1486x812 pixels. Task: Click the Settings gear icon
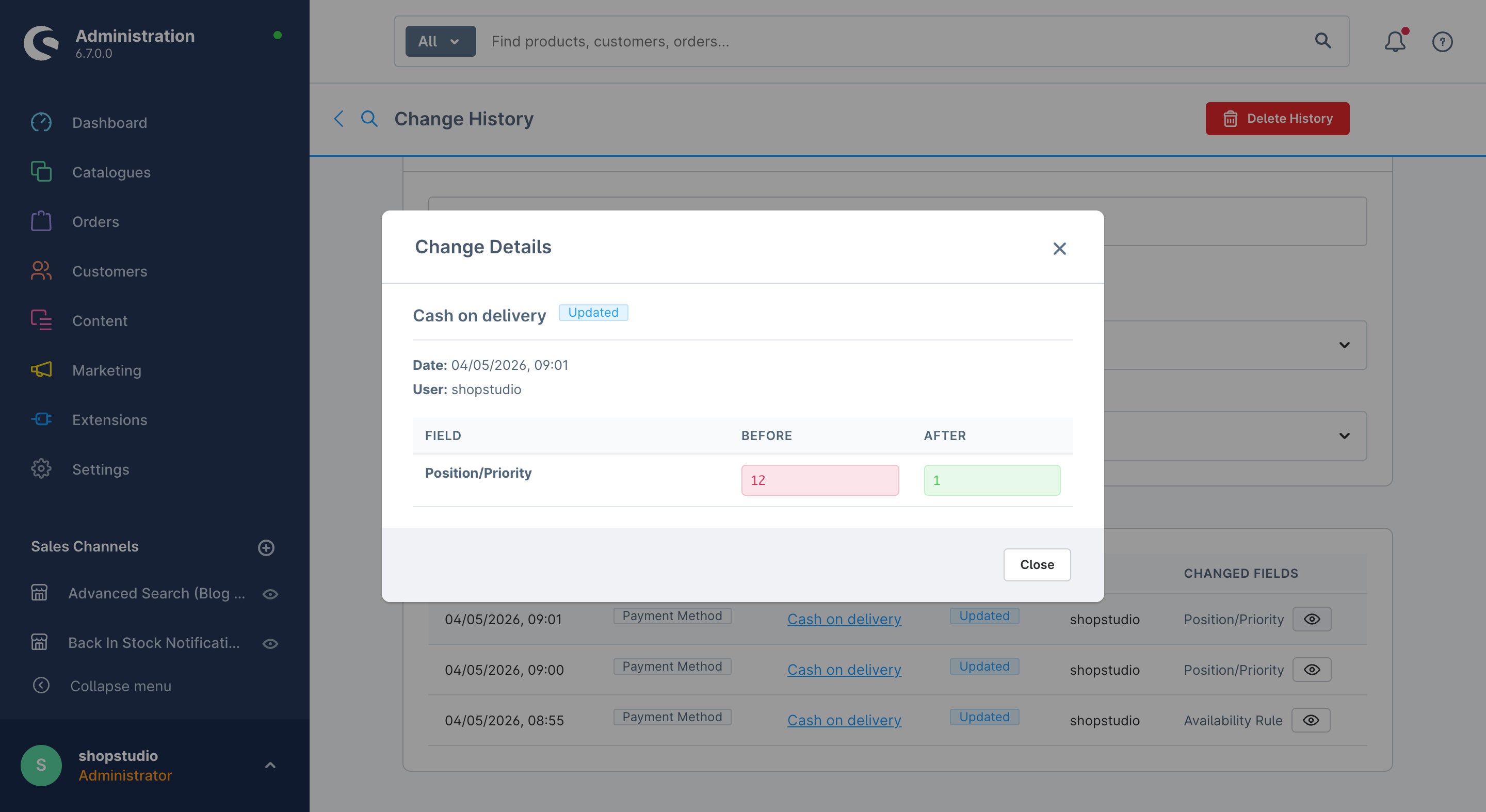coord(41,469)
